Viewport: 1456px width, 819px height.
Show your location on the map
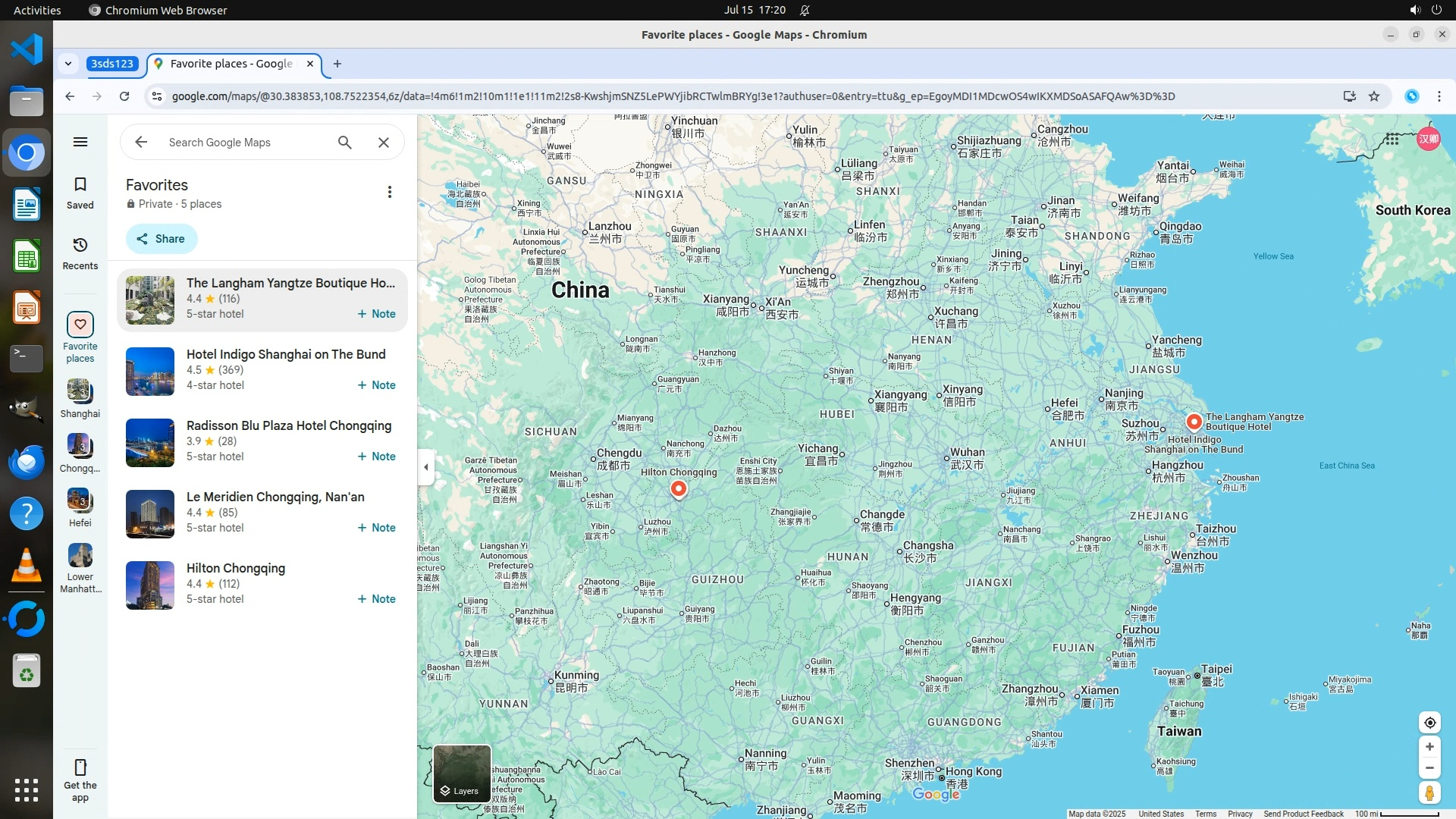[1429, 723]
